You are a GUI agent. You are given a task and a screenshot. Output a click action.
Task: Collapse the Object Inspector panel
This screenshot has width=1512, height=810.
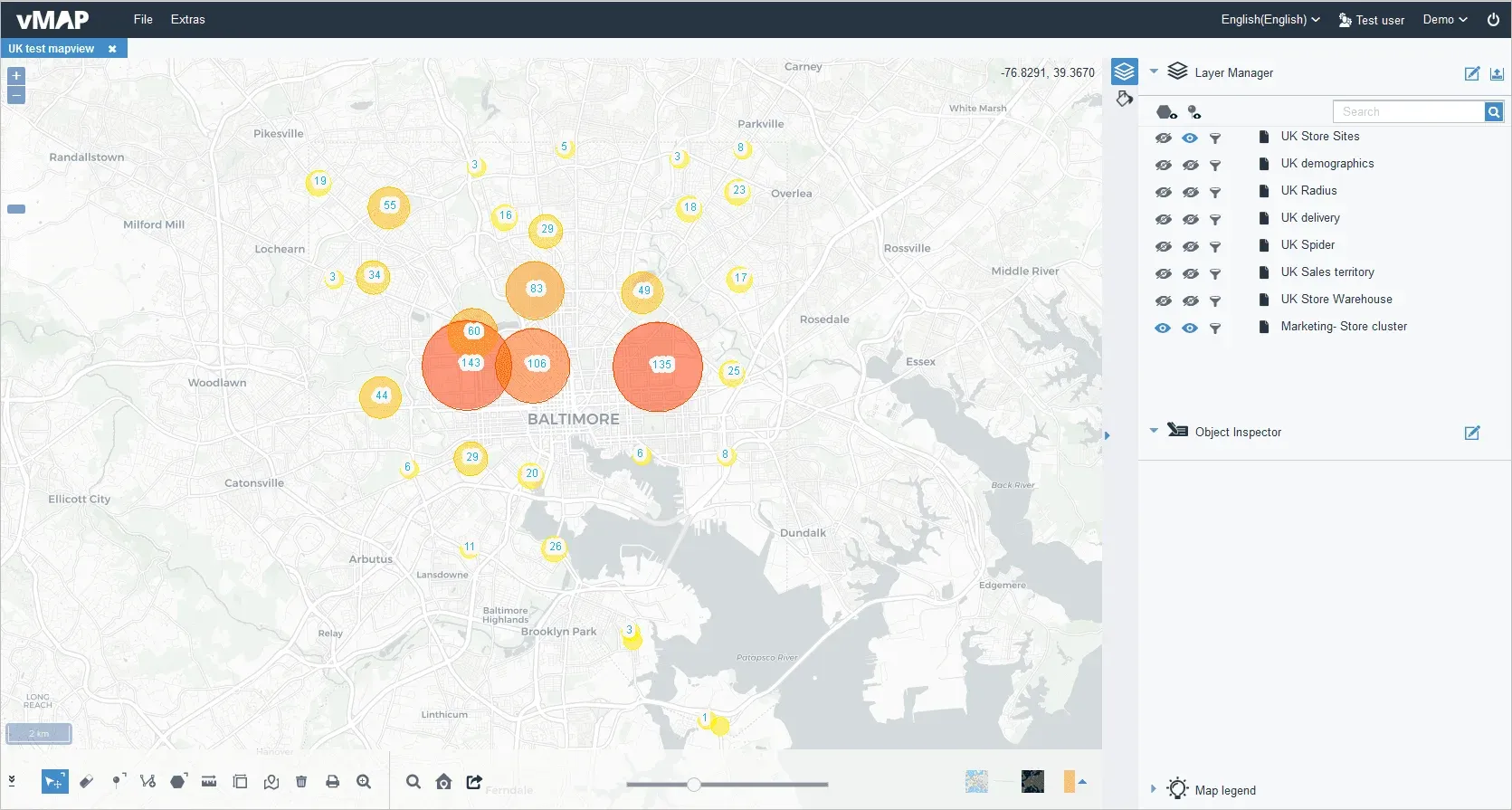pyautogui.click(x=1154, y=431)
